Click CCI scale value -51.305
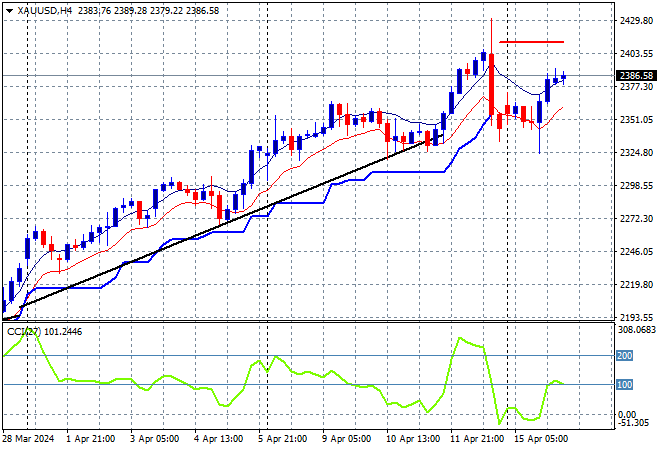Viewport: 660px width, 450px height. pos(634,423)
